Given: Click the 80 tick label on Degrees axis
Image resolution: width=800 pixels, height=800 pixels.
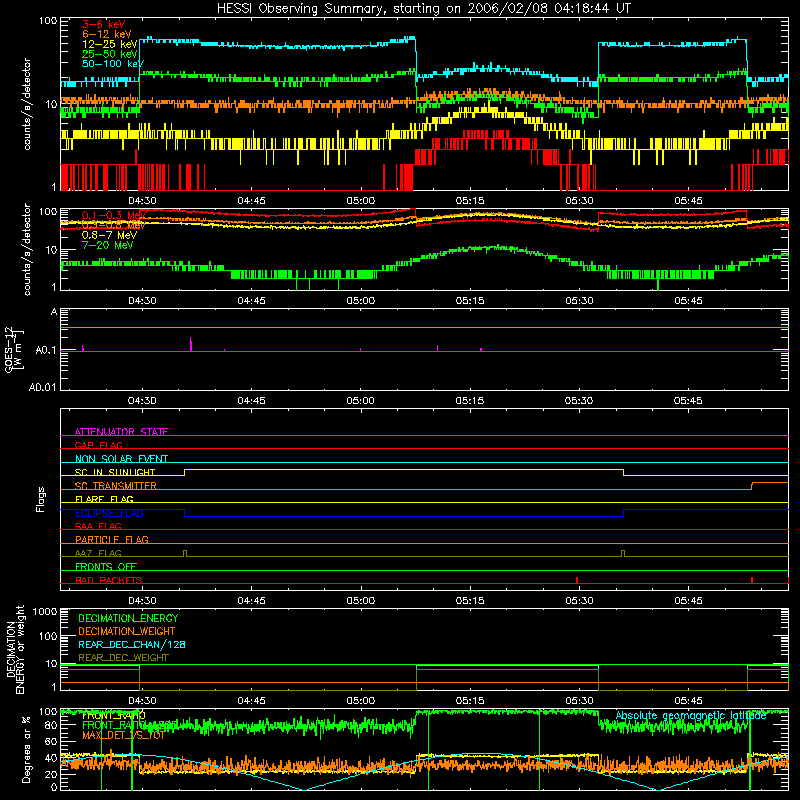Looking at the screenshot, I should pyautogui.click(x=51, y=725).
